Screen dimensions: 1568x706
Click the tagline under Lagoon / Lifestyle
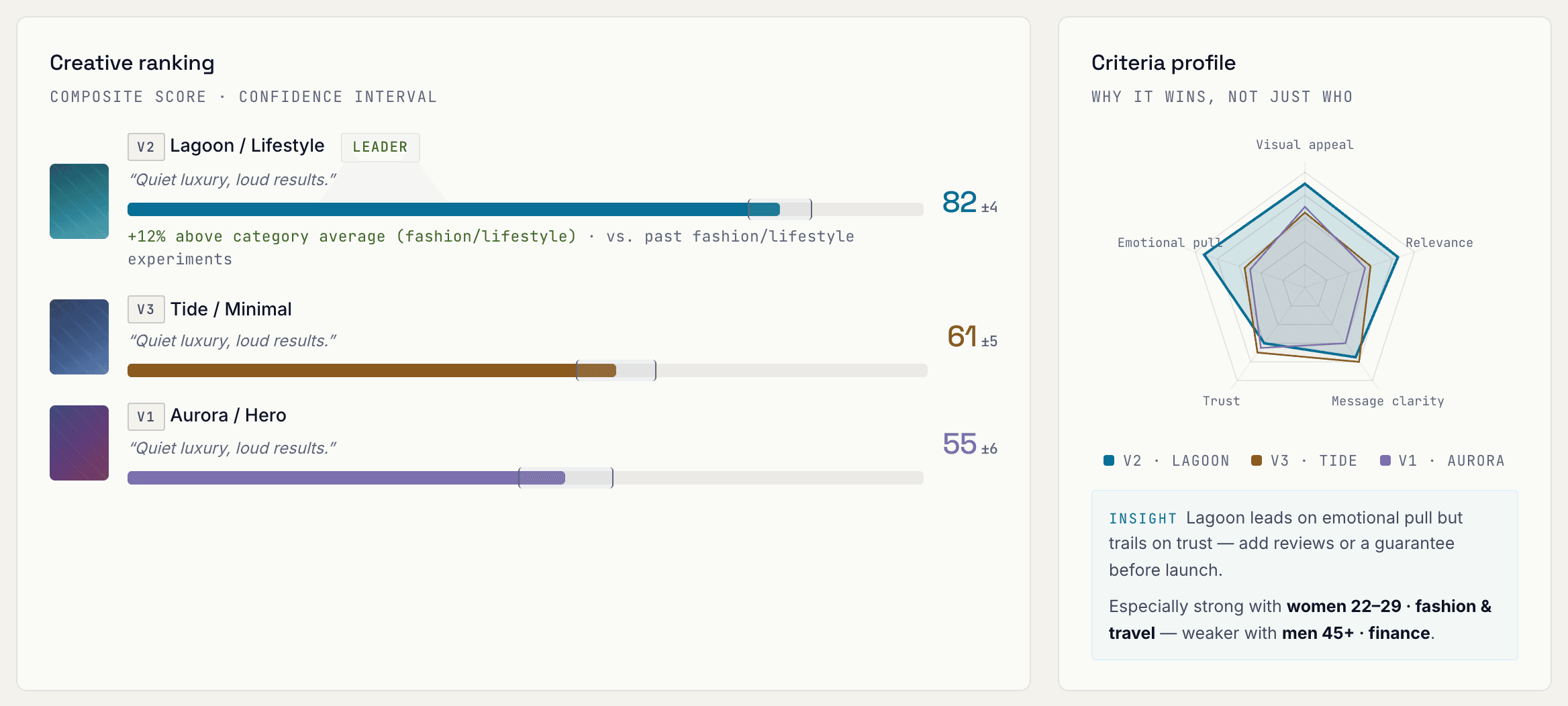point(232,180)
